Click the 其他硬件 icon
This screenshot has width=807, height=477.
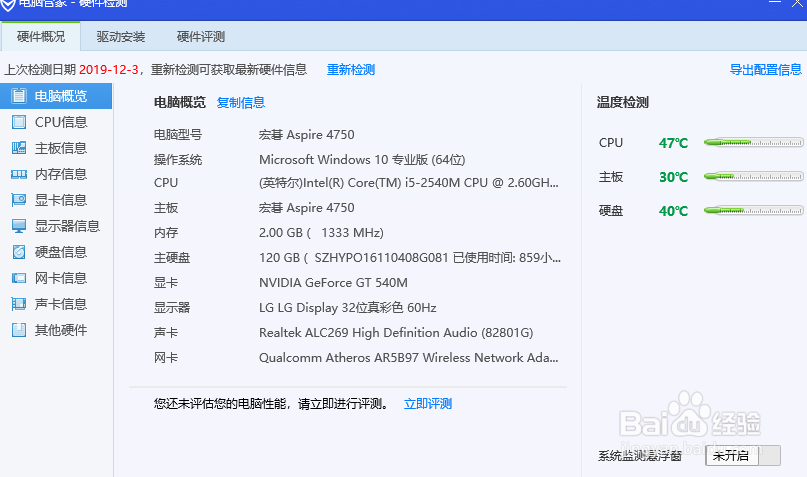pyautogui.click(x=19, y=330)
